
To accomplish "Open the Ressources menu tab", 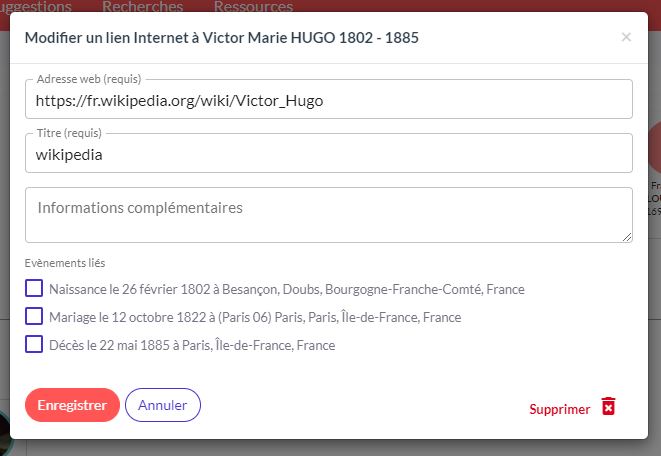I will click(253, 7).
